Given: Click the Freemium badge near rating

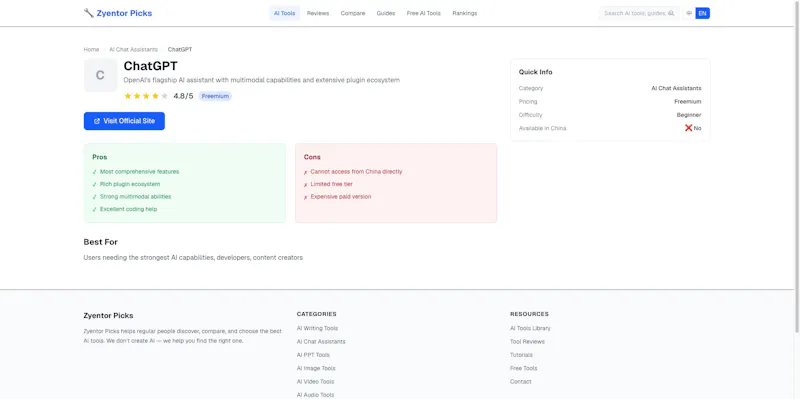Looking at the screenshot, I should pyautogui.click(x=215, y=96).
